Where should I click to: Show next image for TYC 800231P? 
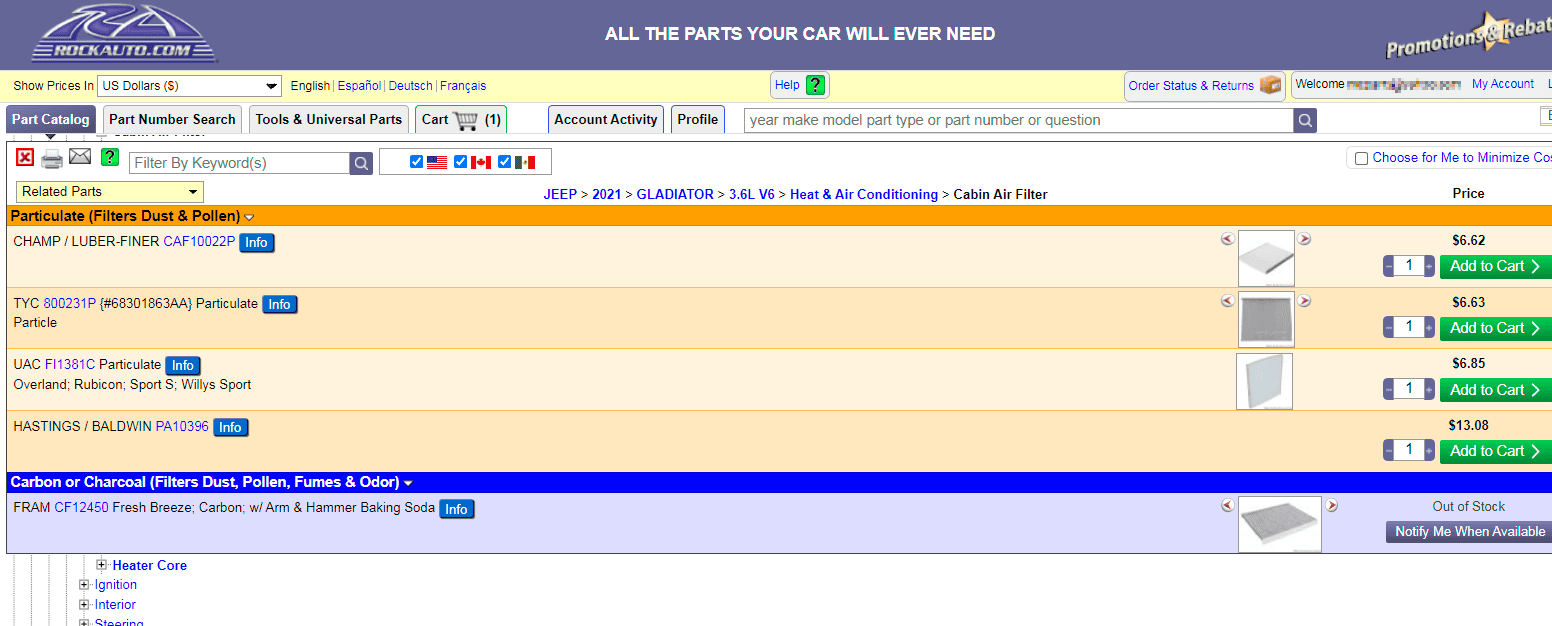click(x=1304, y=301)
